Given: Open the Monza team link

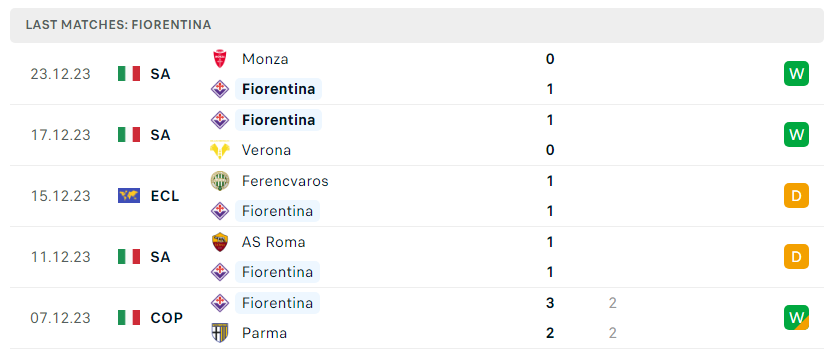Looking at the screenshot, I should 265,59.
